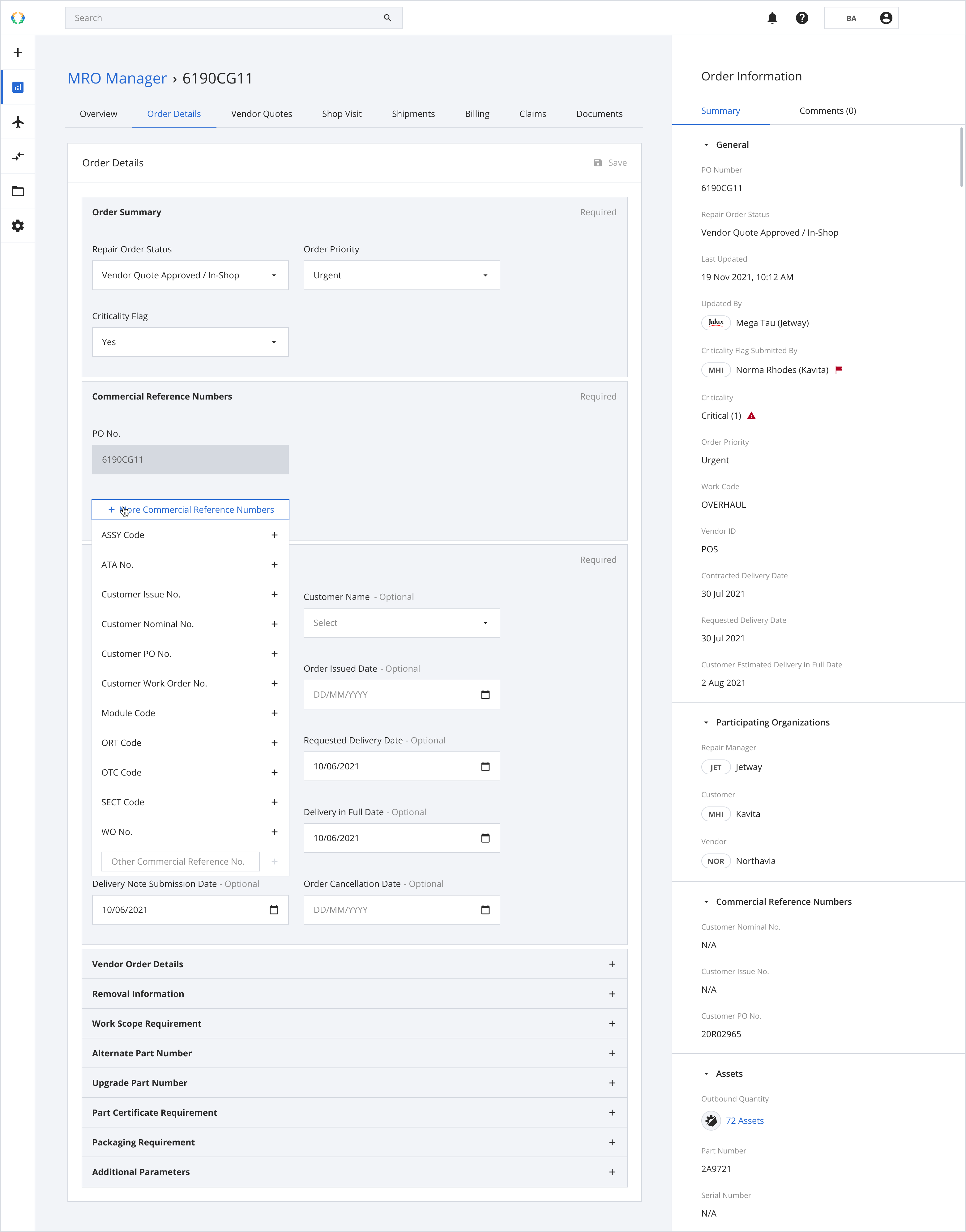This screenshot has width=966, height=1232.
Task: Open the sidebar dashboard chart icon
Action: pyautogui.click(x=18, y=87)
